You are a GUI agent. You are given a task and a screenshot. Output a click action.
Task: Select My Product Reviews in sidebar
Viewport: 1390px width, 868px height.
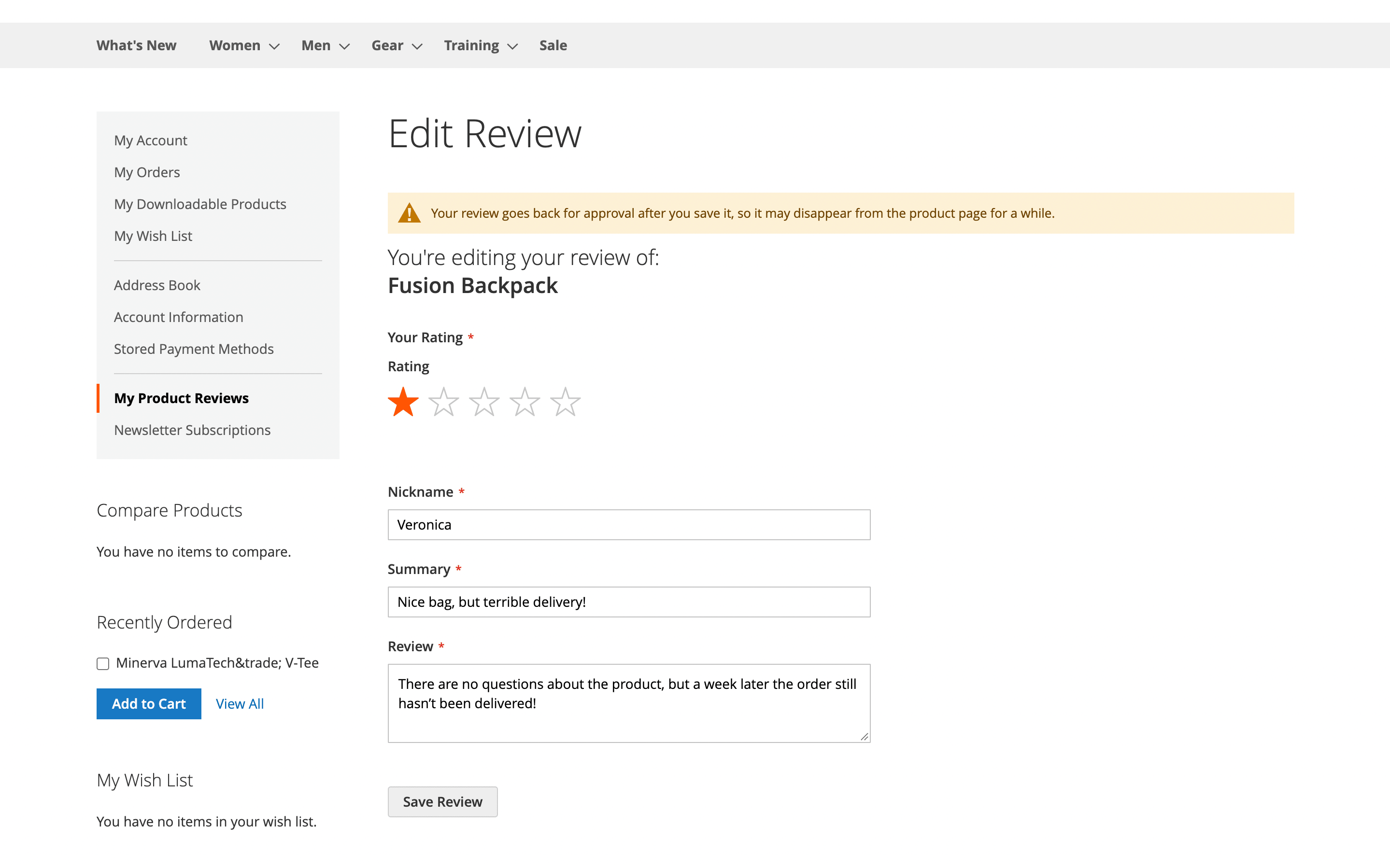(182, 398)
